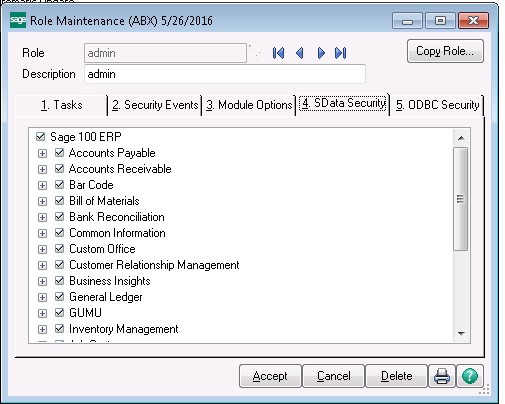505x404 pixels.
Task: Expand the Business Insights node
Action: click(x=42, y=281)
